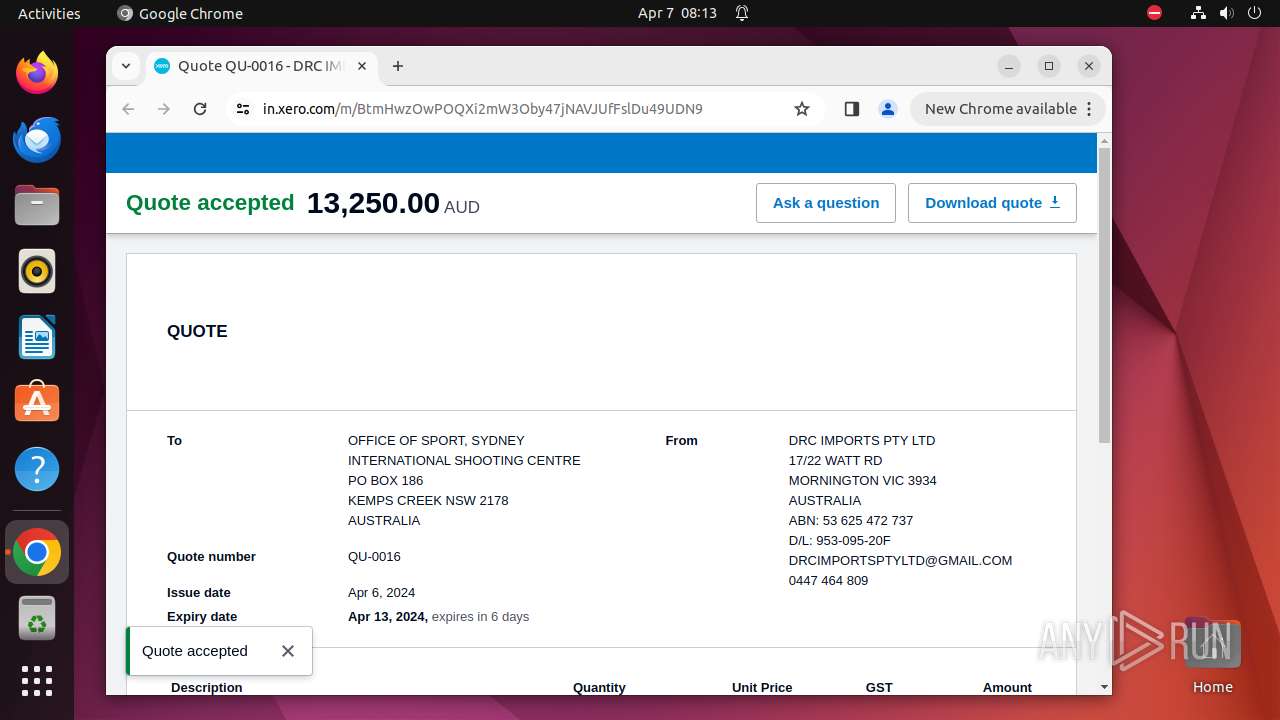Click the email DRCIMPORTSPTYLTD@GMAIL.COM
1280x720 pixels.
[900, 561]
